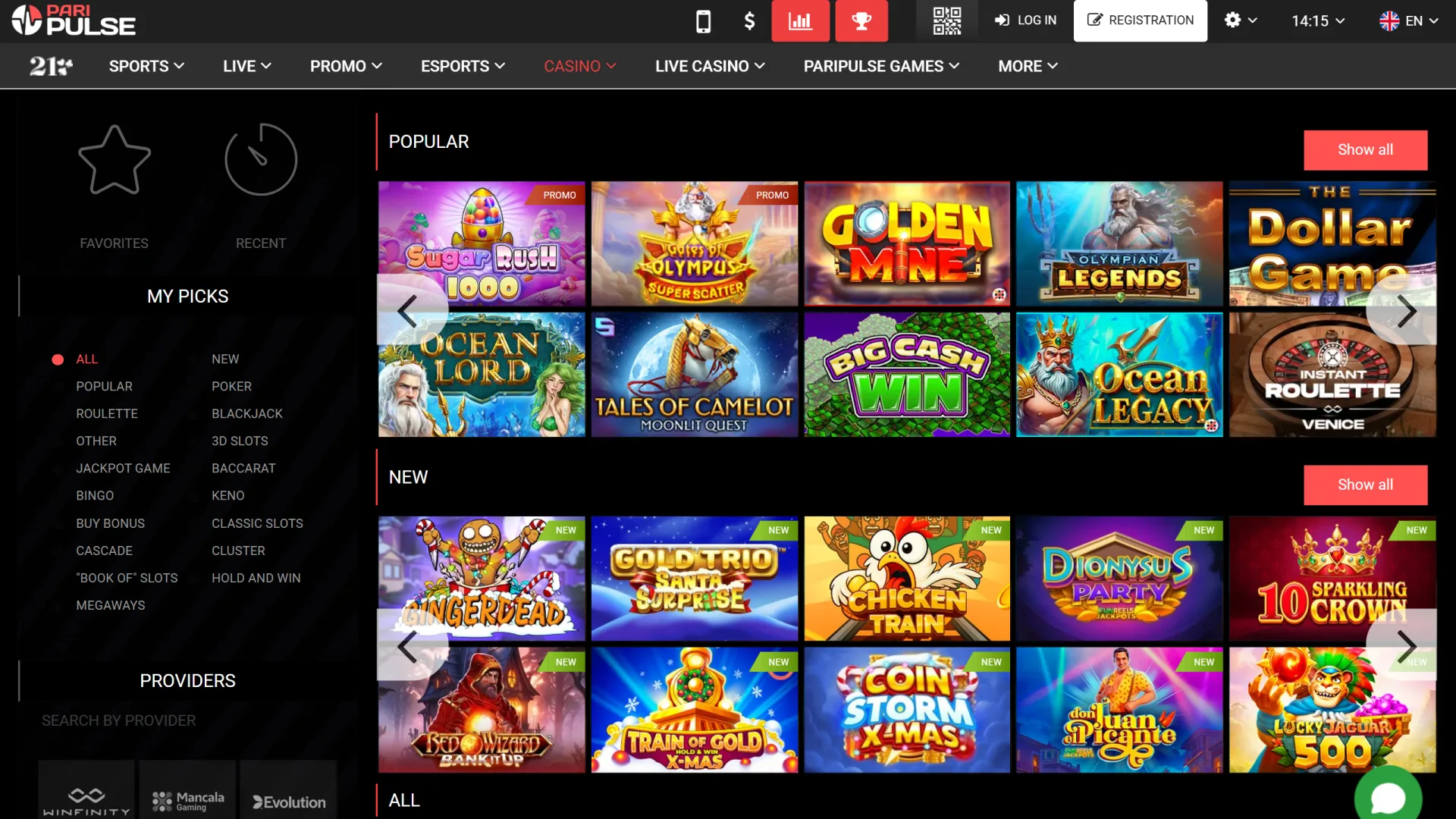Open the mobile app download icon
Screen dimensions: 1456x819
(x=703, y=21)
